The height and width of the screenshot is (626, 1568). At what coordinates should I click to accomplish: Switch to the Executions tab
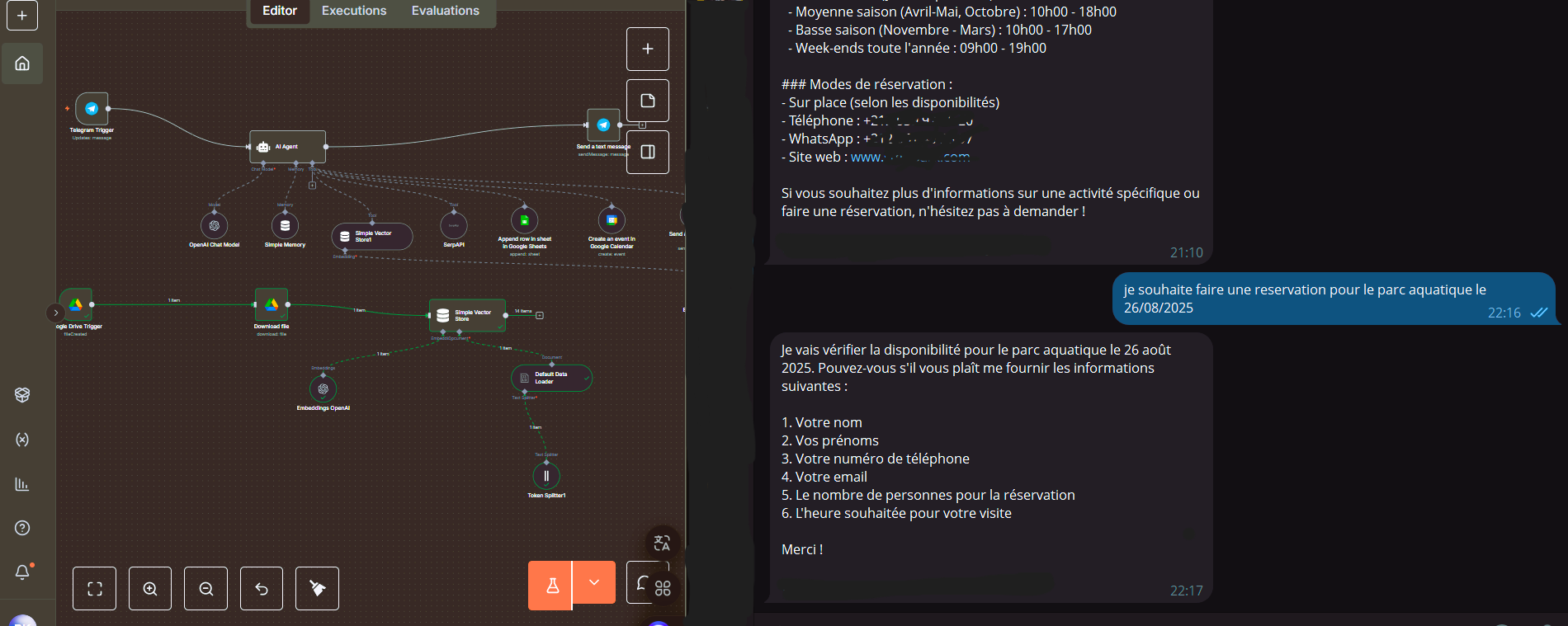[x=354, y=11]
